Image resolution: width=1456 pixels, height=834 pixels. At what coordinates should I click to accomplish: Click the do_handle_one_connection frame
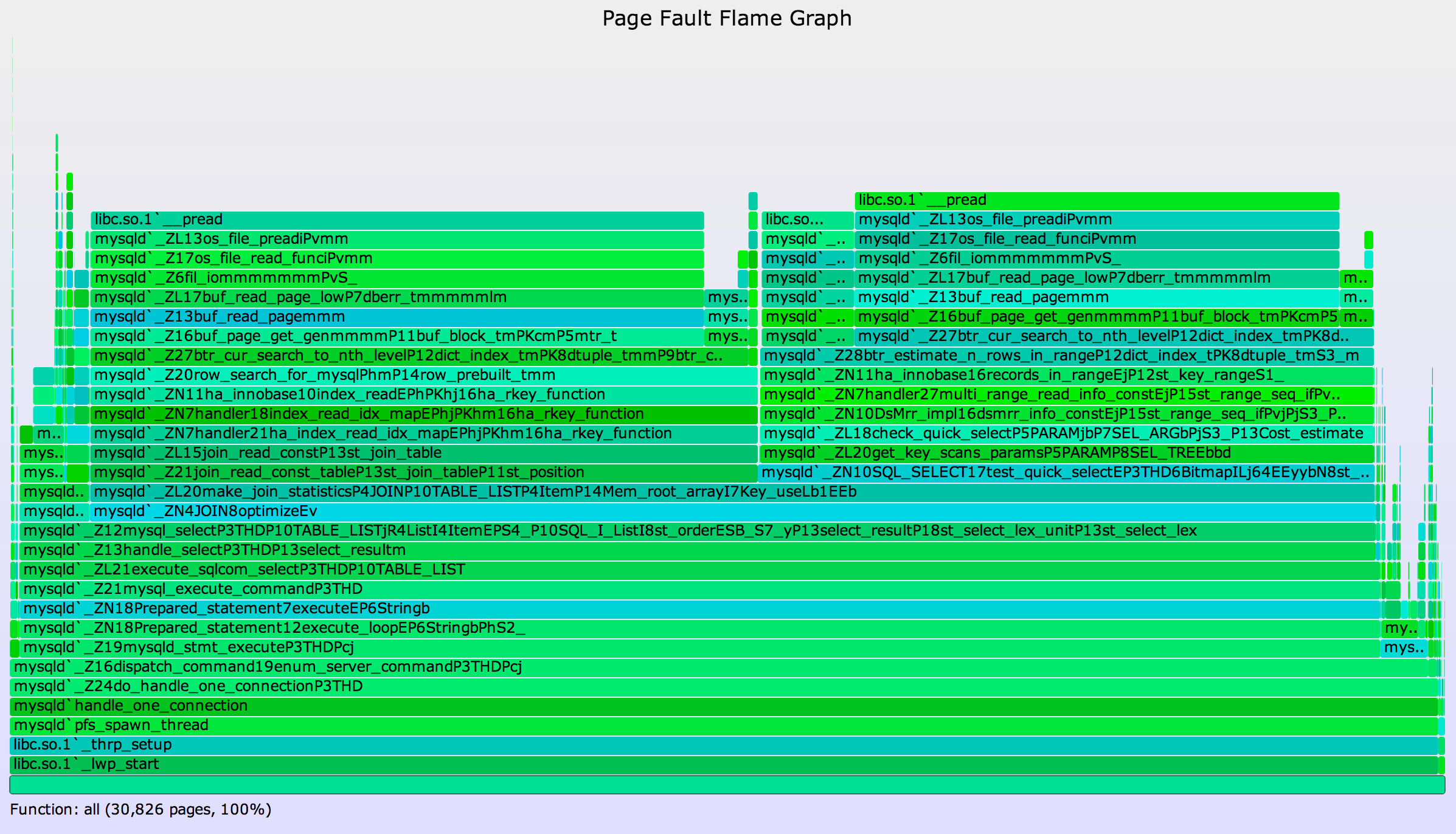(724, 686)
